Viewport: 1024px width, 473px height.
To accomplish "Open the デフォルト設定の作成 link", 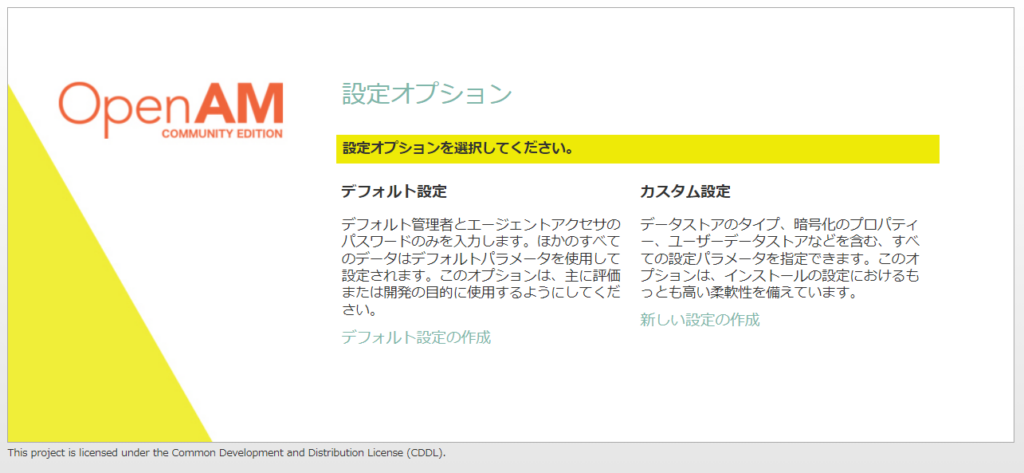I will click(416, 338).
